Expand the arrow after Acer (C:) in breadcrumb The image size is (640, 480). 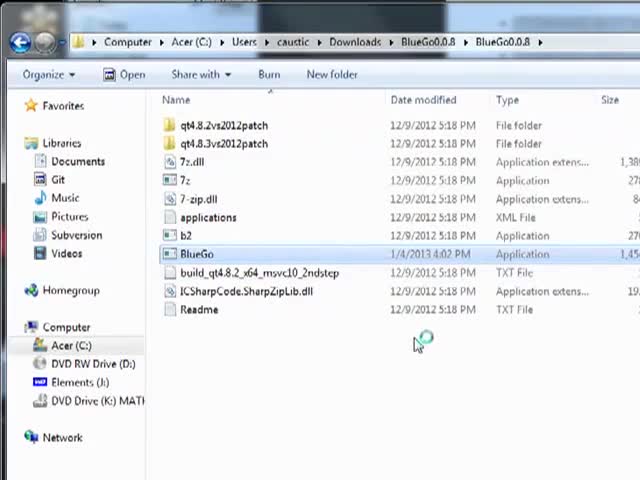(222, 42)
